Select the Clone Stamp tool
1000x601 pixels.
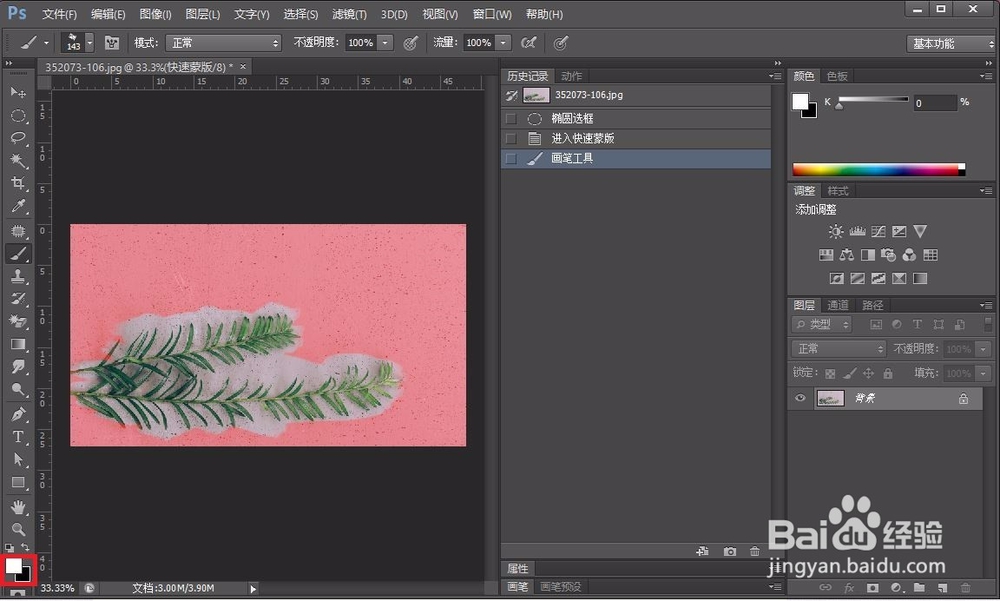pyautogui.click(x=18, y=276)
